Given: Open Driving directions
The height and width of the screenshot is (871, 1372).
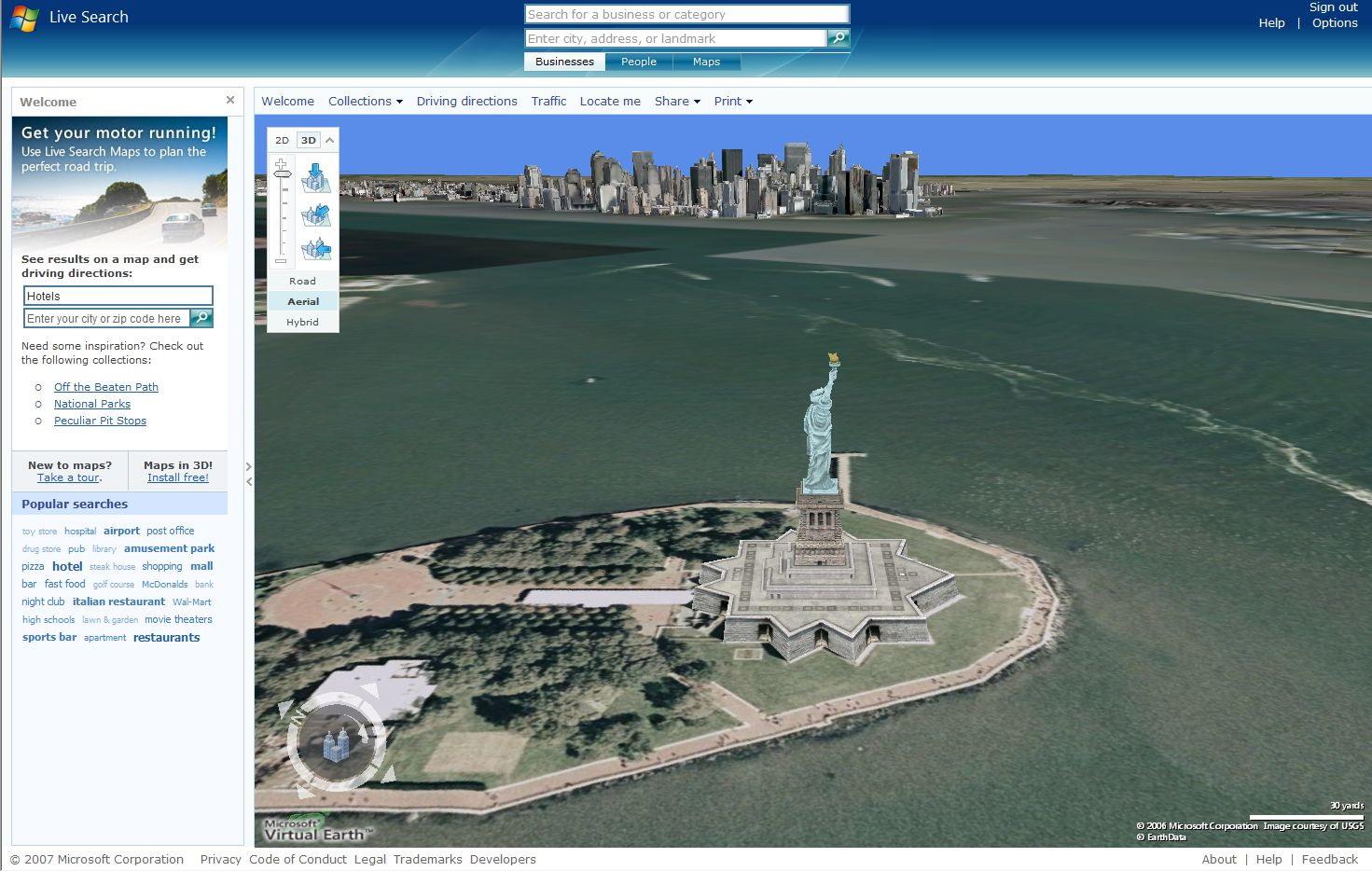Looking at the screenshot, I should [x=466, y=101].
